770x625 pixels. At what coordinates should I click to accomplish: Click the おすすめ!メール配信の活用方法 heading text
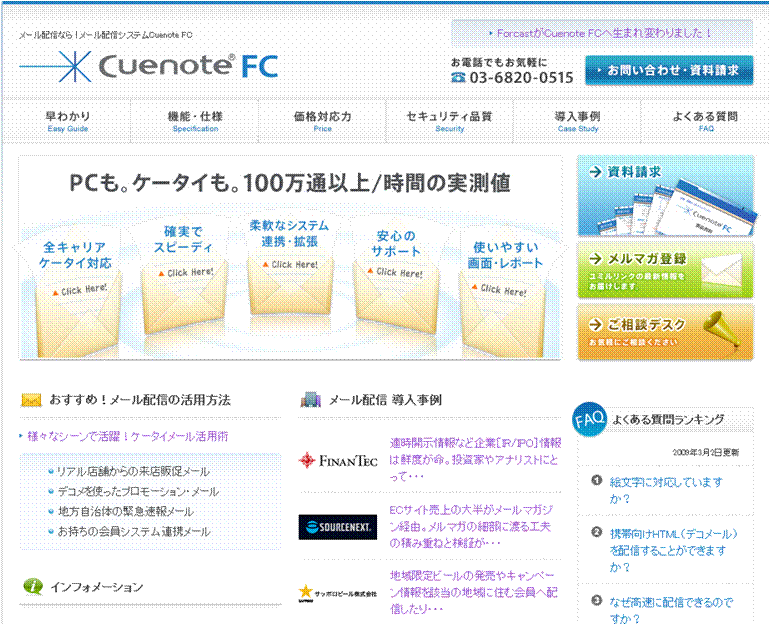click(139, 400)
